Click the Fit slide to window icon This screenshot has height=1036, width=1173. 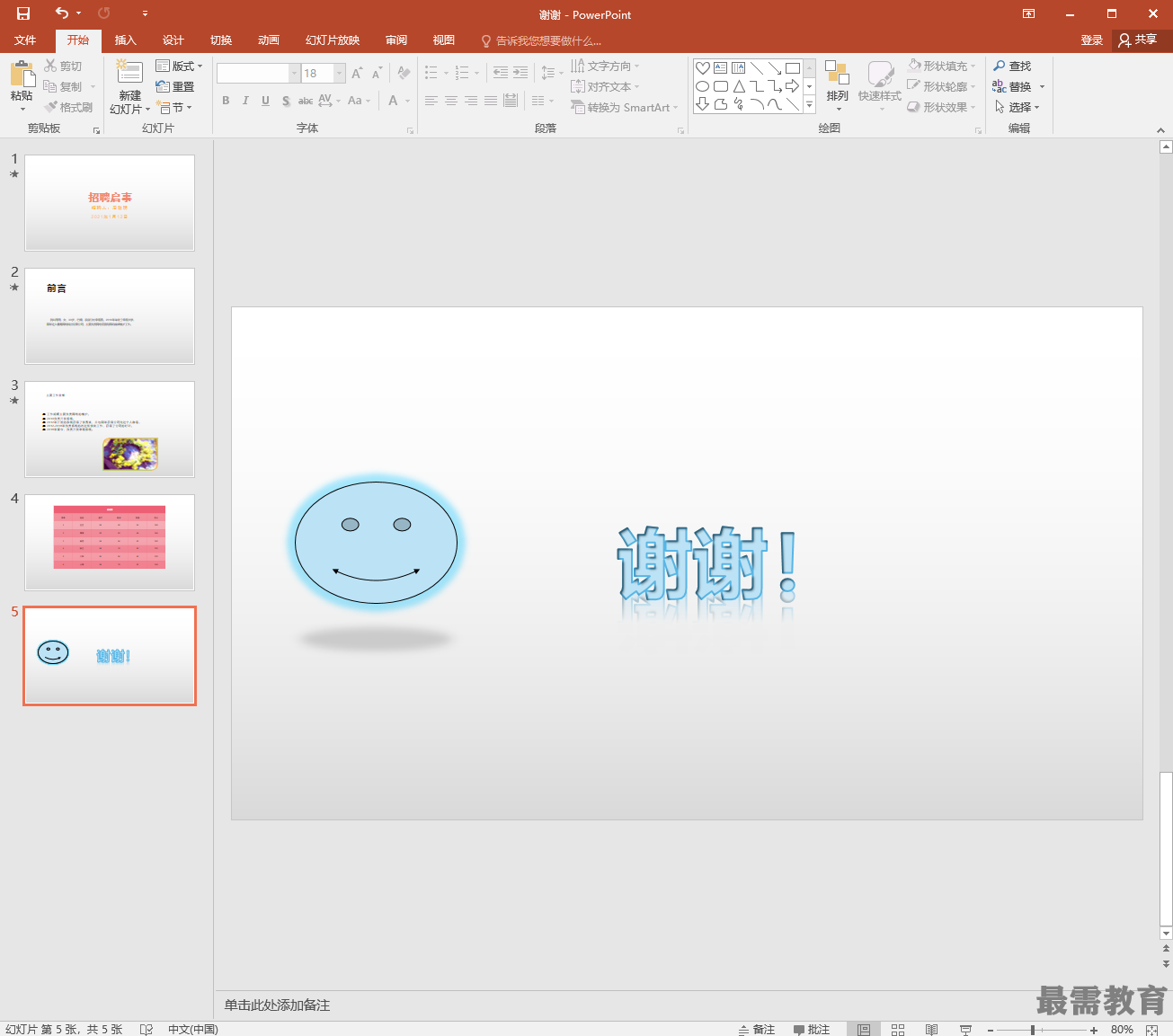[1153, 1030]
